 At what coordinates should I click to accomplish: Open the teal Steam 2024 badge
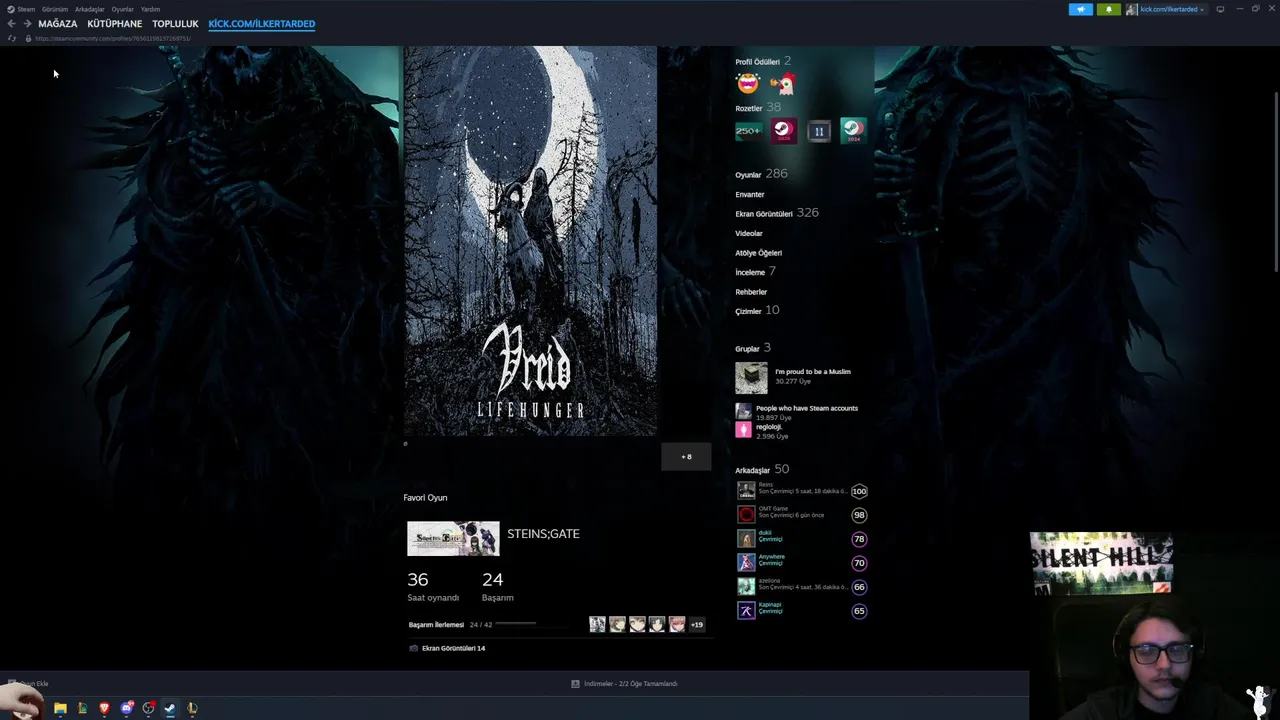(853, 130)
